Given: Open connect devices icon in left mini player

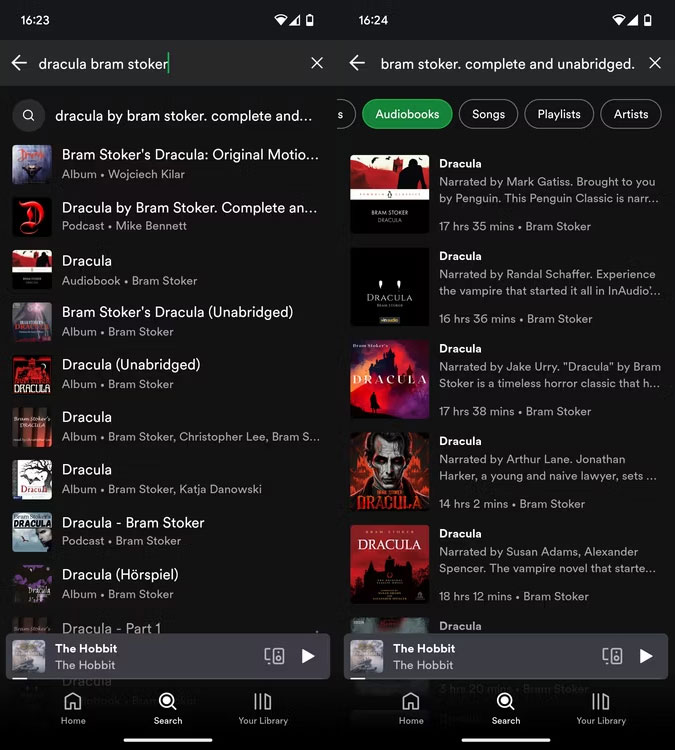Looking at the screenshot, I should pos(275,656).
